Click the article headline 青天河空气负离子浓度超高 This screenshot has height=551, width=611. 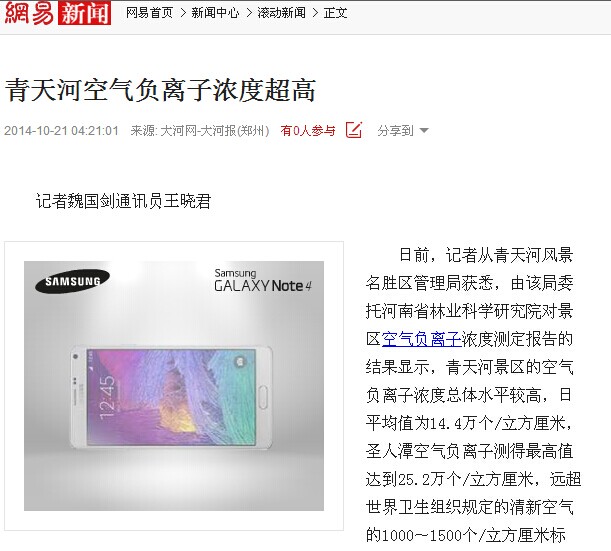tap(160, 90)
